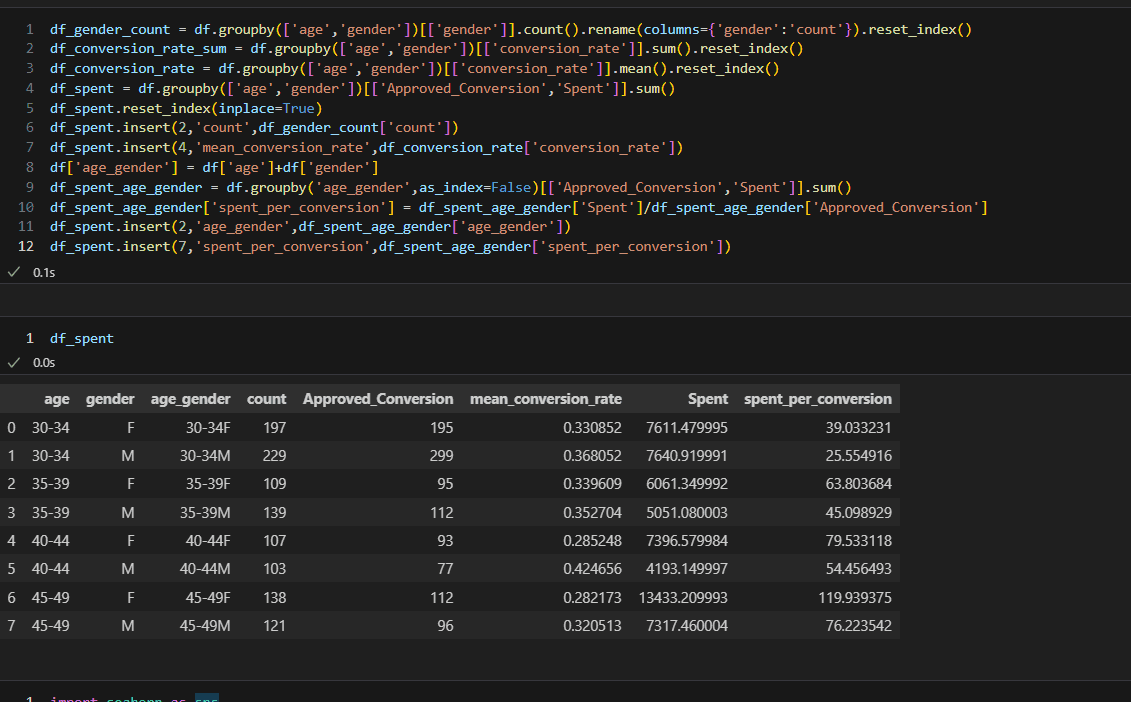This screenshot has width=1131, height=702.
Task: Select the age_gender cell '40-44F'
Action: tap(208, 541)
